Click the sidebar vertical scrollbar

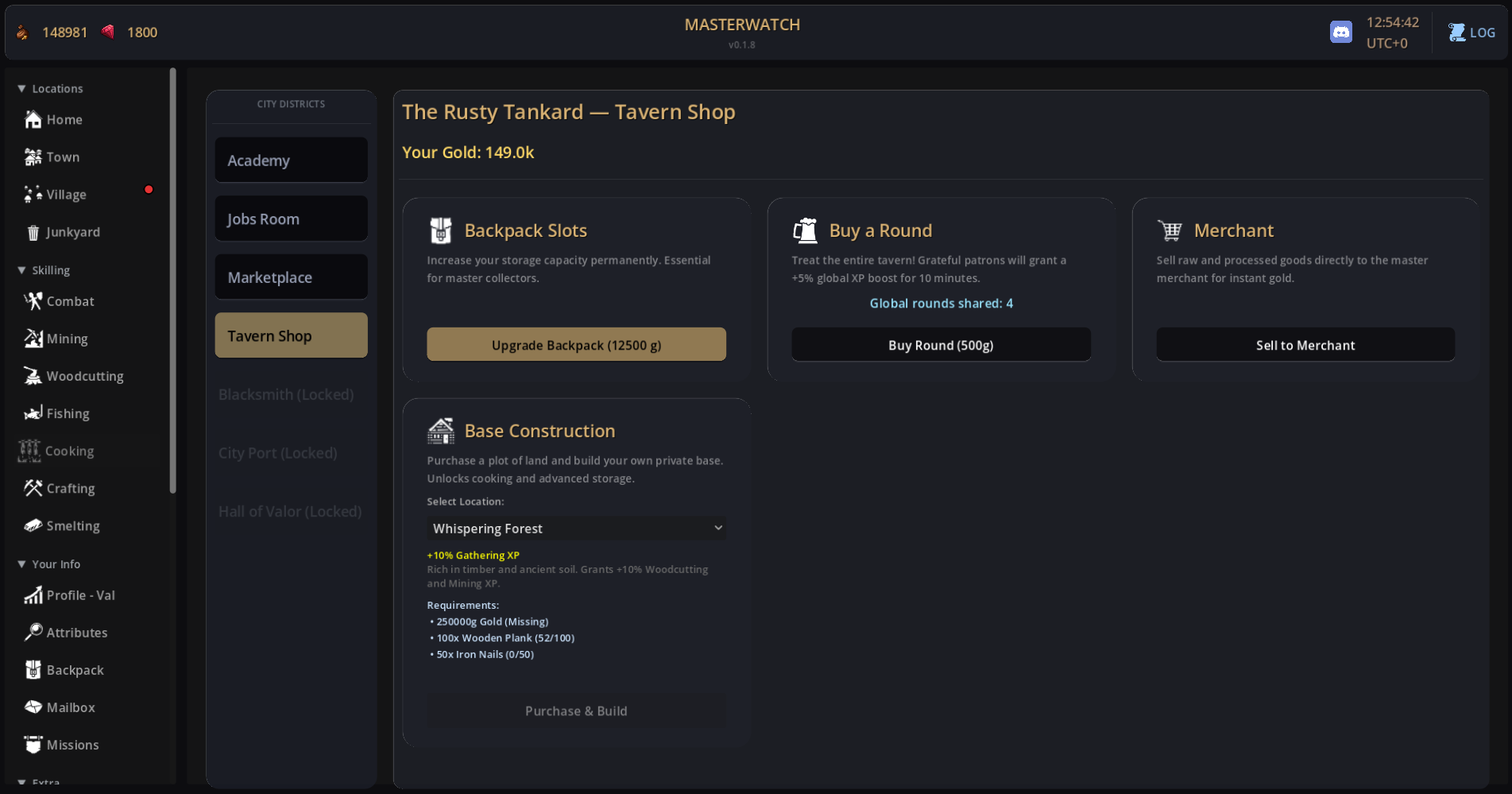(172, 278)
